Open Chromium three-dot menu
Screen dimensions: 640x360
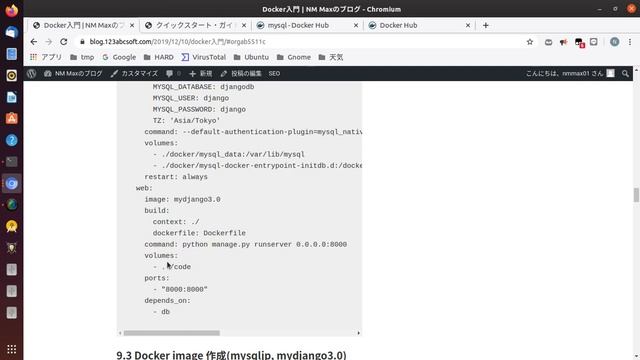pyautogui.click(x=630, y=42)
